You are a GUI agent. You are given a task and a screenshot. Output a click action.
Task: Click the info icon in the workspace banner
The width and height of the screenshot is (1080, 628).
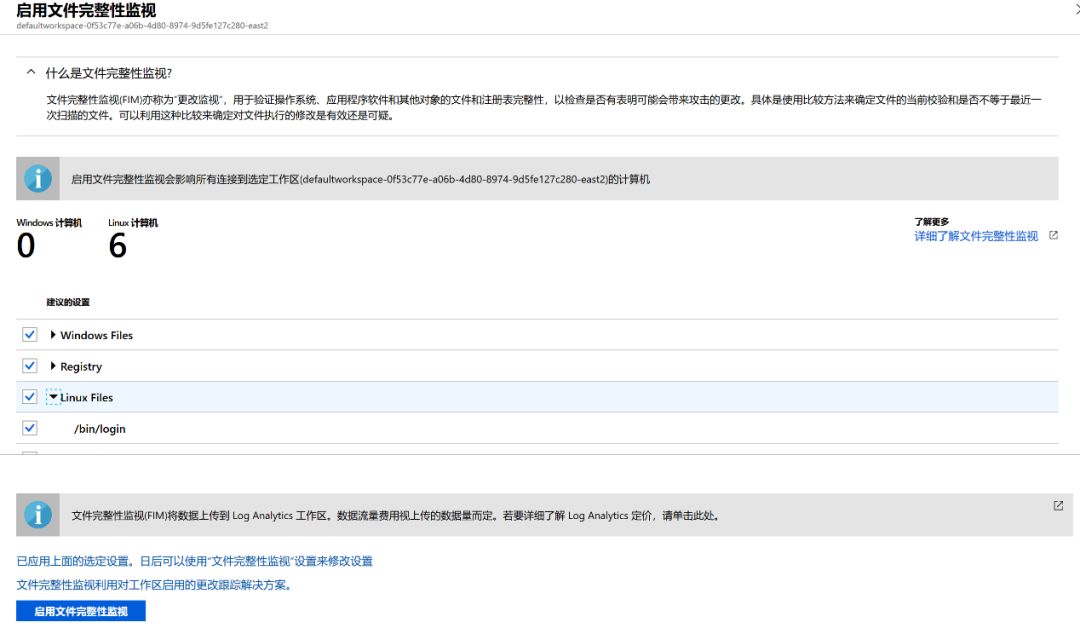coord(38,179)
